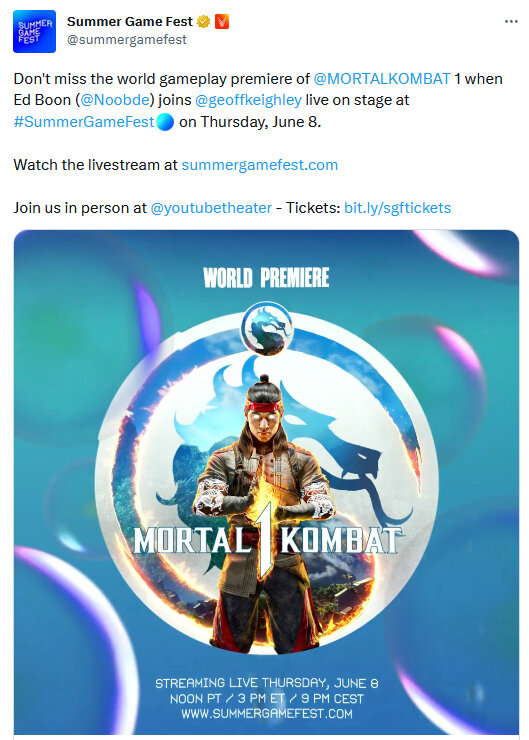
Task: Open the Mortal Kombat poster image
Action: tap(267, 482)
